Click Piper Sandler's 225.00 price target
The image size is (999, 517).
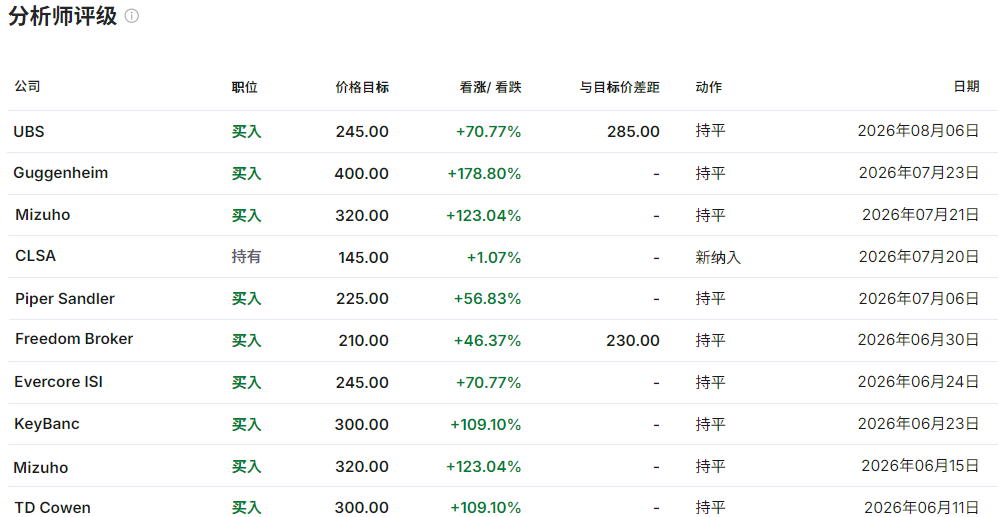(362, 298)
